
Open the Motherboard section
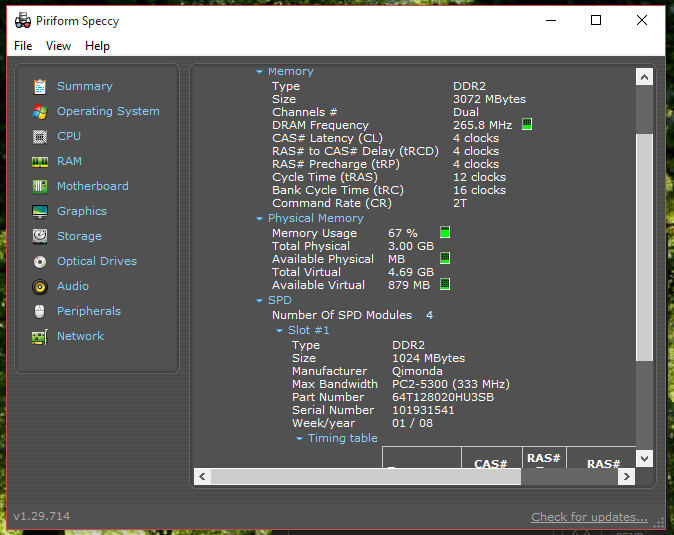click(93, 186)
